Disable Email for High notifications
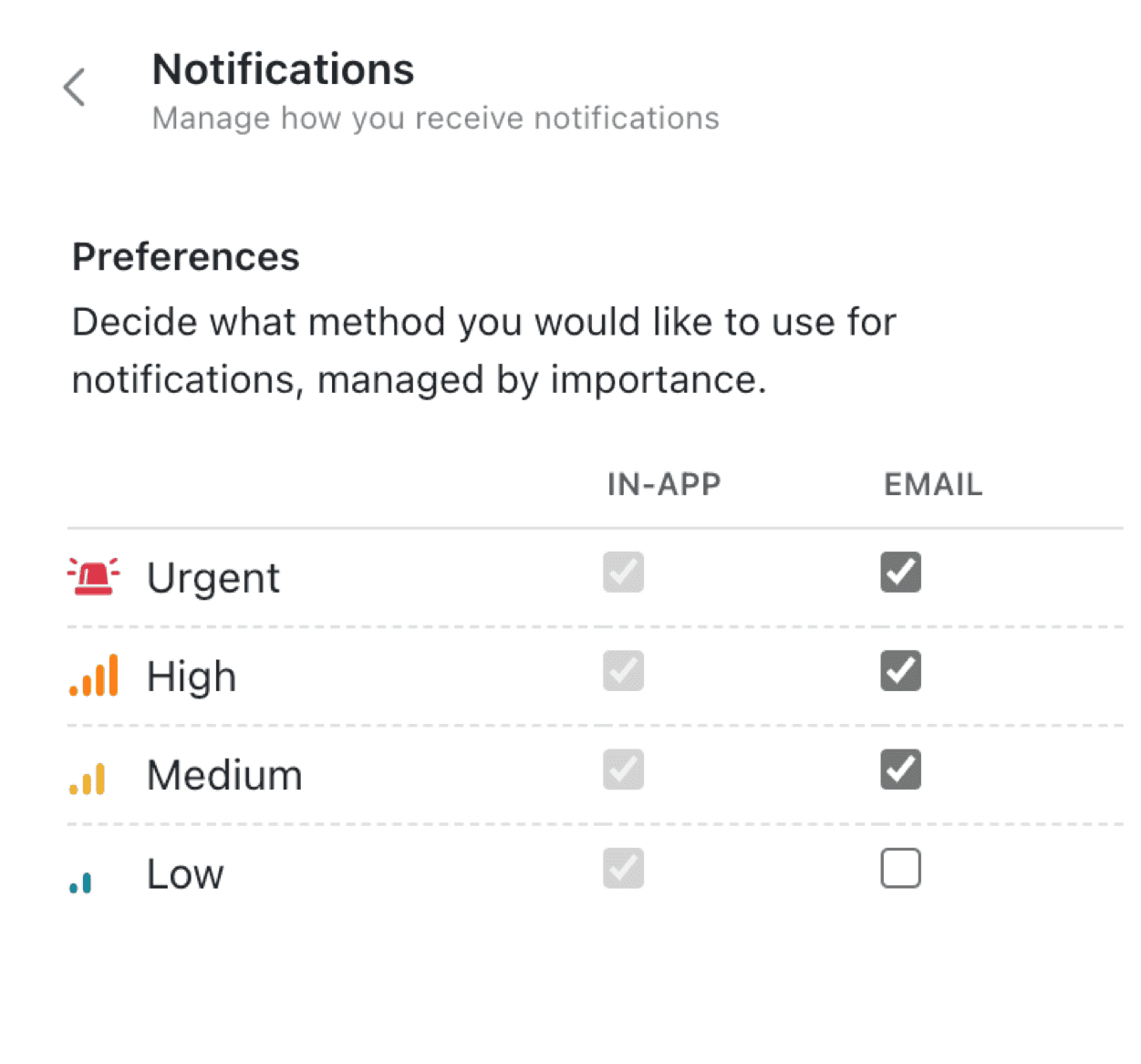This screenshot has width=1141, height=1064. 900,671
